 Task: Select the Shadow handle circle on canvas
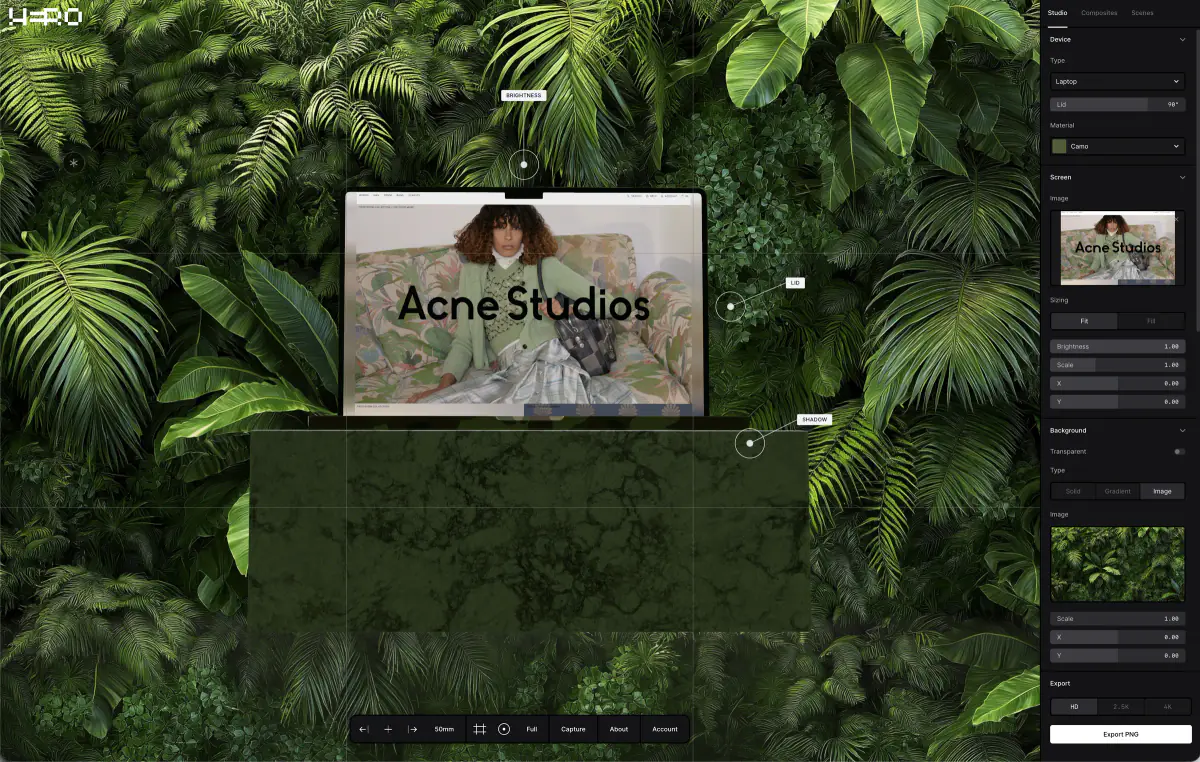tap(749, 443)
